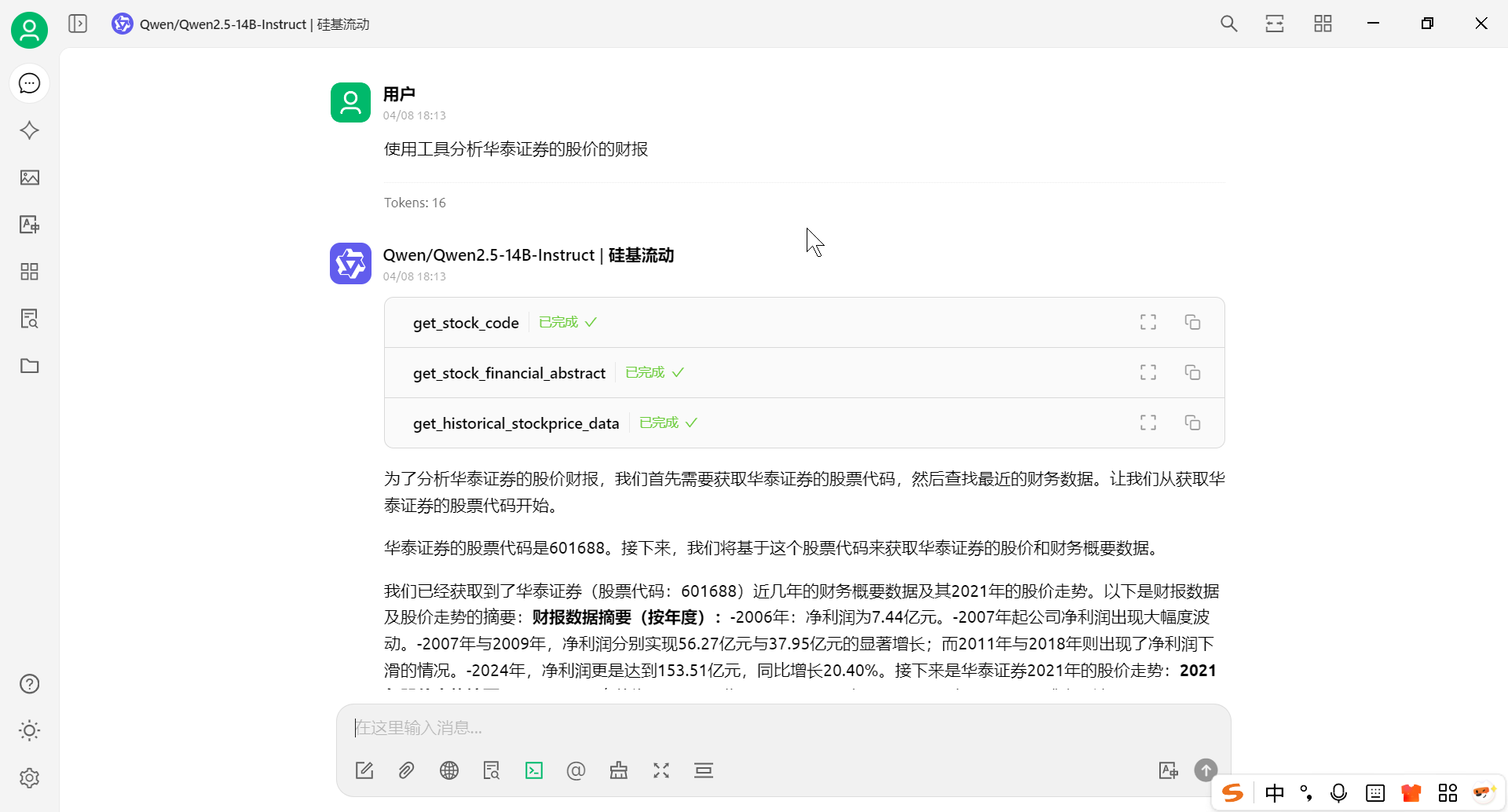Search messages with the magnifier icon
1508x812 pixels.
(1228, 24)
